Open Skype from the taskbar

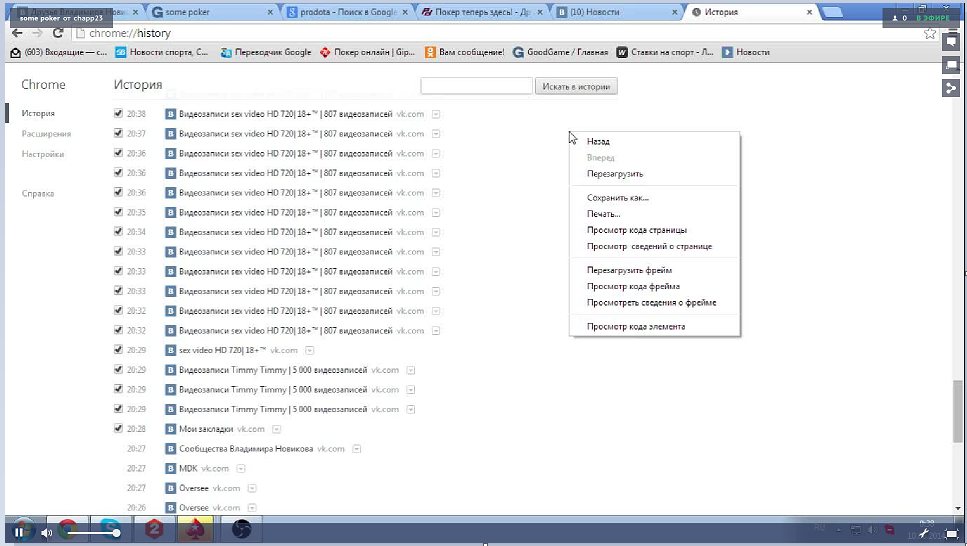coord(110,529)
